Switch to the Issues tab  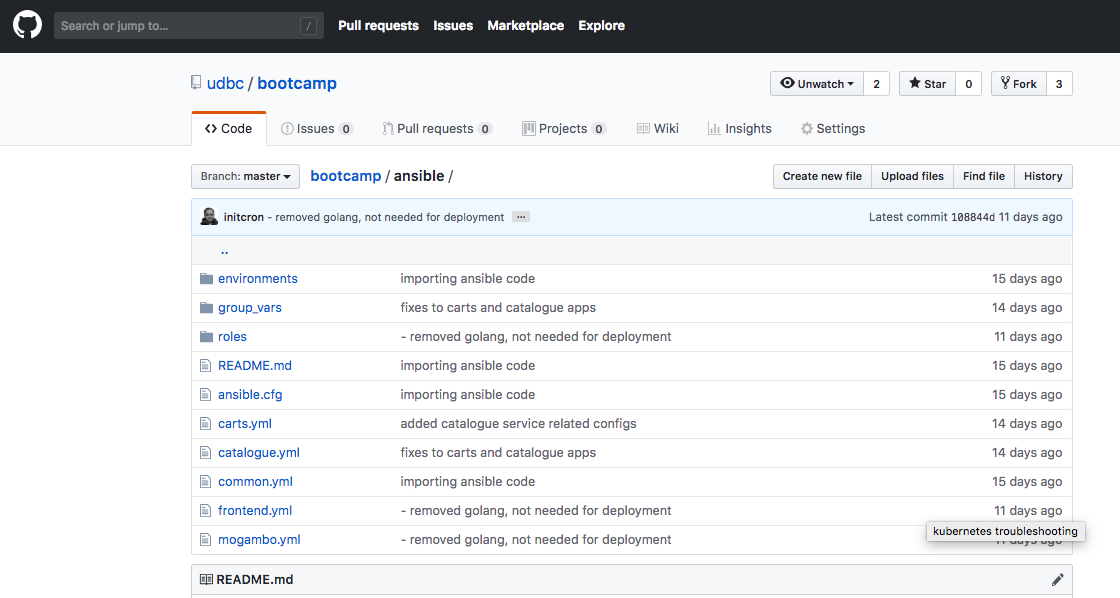tap(316, 129)
